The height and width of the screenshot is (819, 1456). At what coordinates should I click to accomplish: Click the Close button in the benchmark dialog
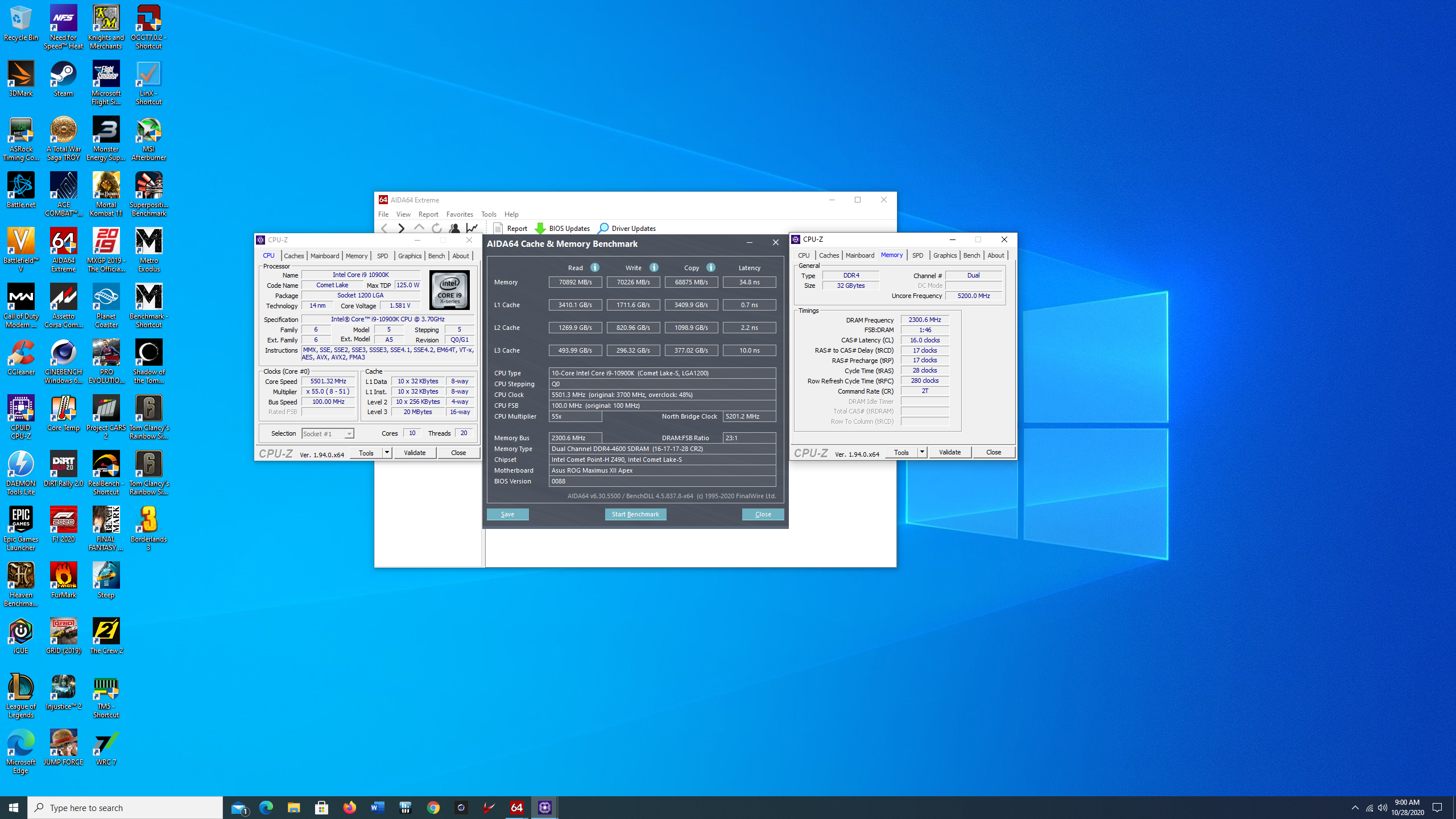pos(763,514)
